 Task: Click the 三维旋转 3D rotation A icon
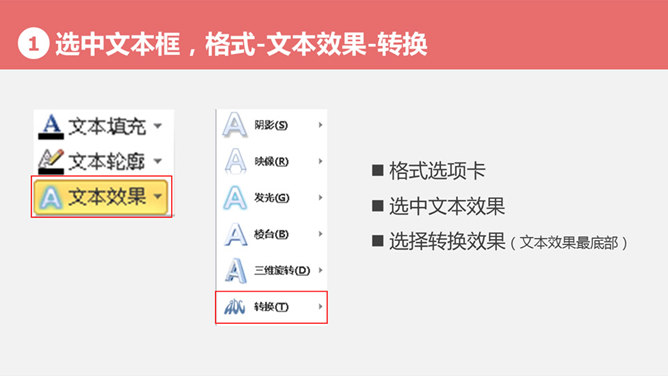coord(235,270)
